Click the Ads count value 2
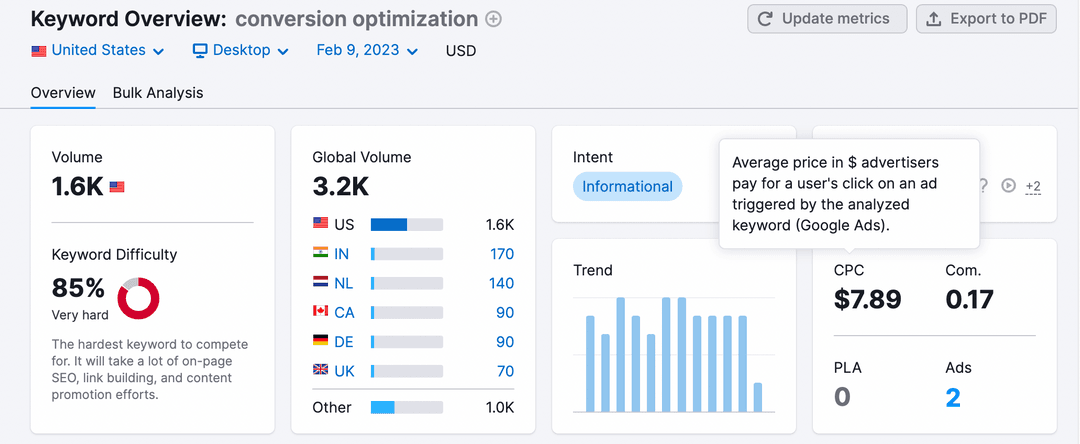 coord(953,397)
